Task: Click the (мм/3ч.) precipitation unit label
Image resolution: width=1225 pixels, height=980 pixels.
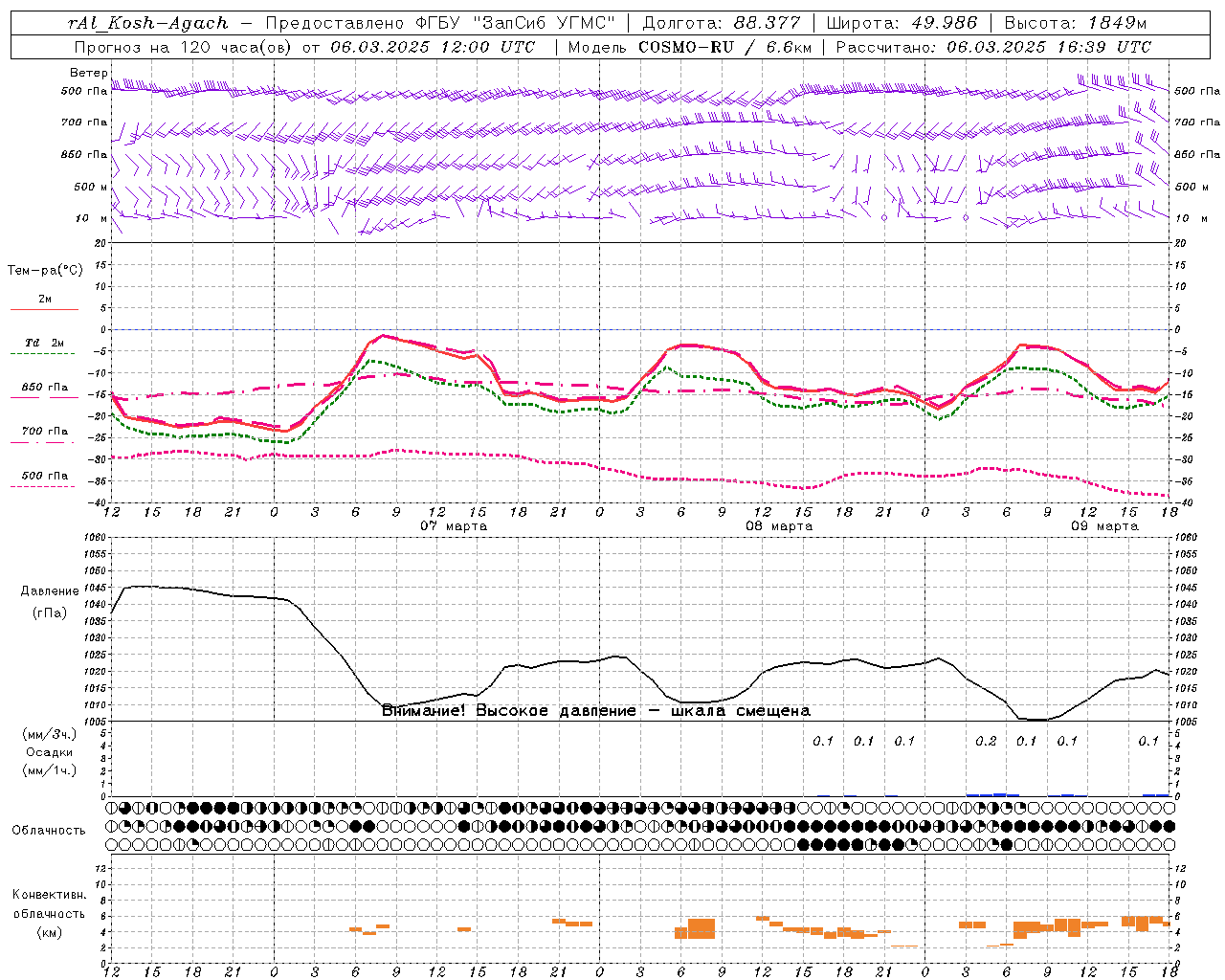Action: (50, 734)
